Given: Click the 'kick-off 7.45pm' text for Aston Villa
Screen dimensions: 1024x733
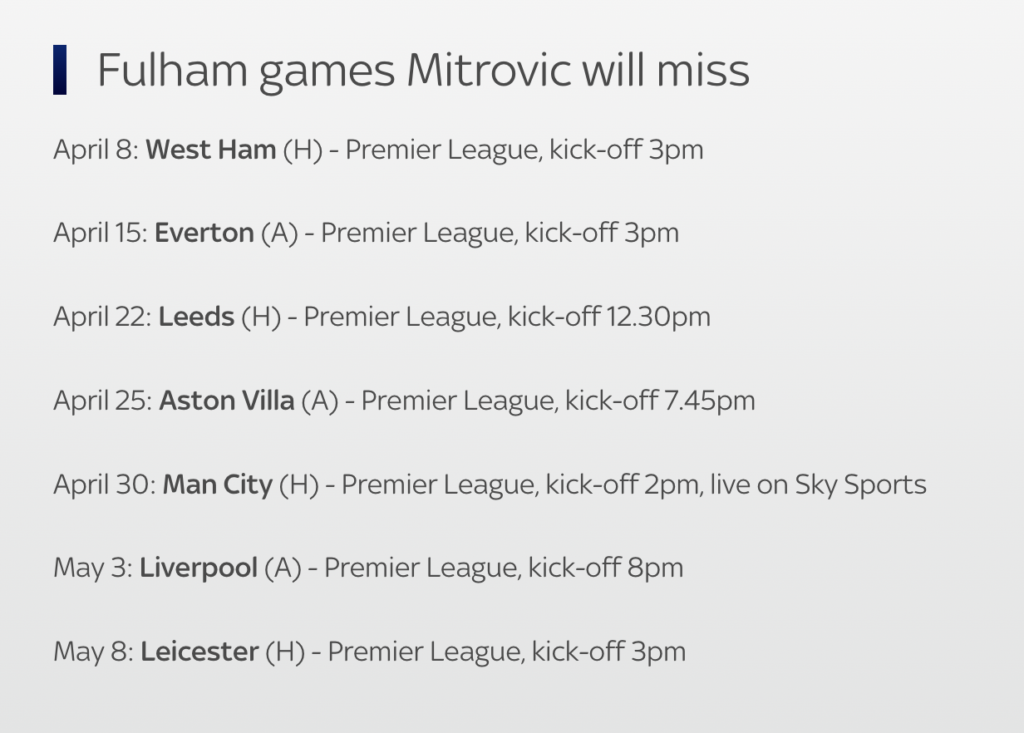Looking at the screenshot, I should 660,401.
